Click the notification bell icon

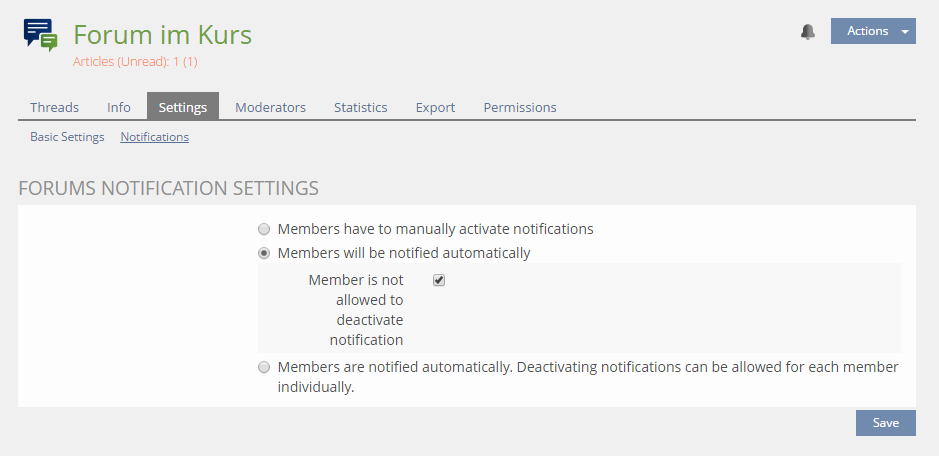(808, 32)
